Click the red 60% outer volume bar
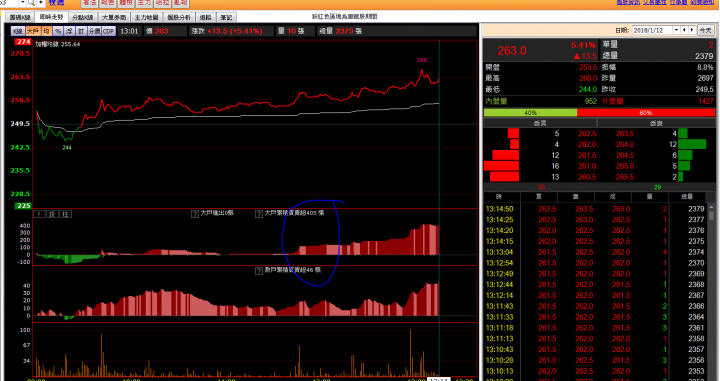 646,112
